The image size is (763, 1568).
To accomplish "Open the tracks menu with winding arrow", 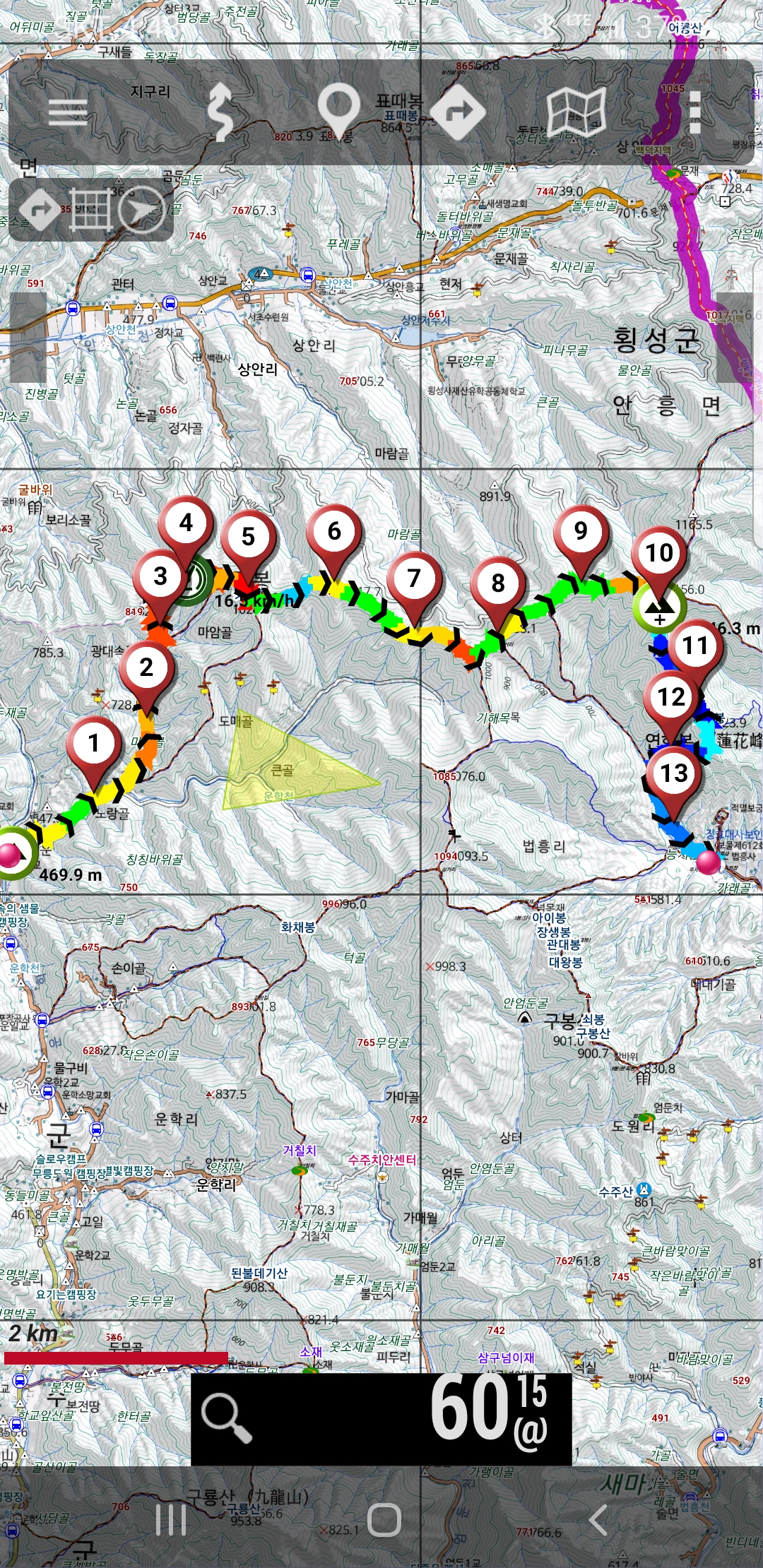I will 221,112.
